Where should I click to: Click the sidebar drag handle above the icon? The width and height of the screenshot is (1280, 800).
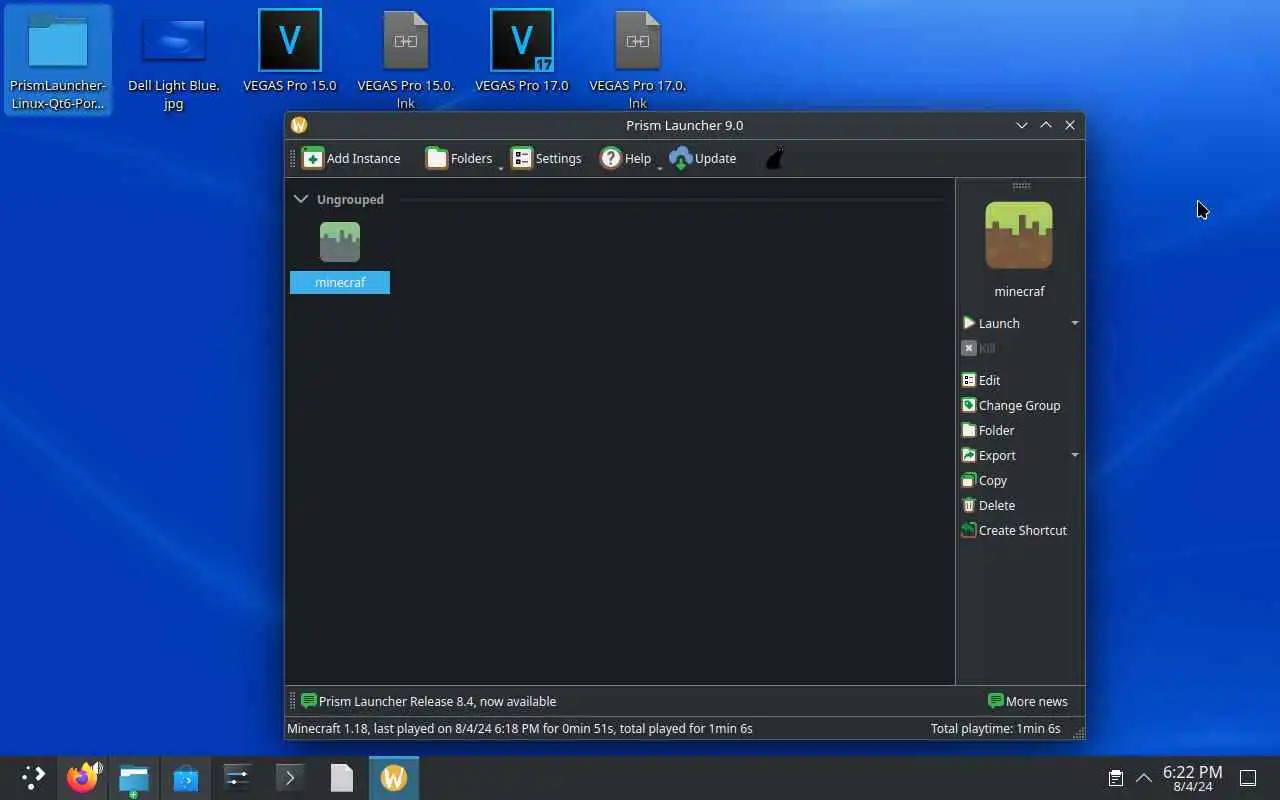(1021, 185)
